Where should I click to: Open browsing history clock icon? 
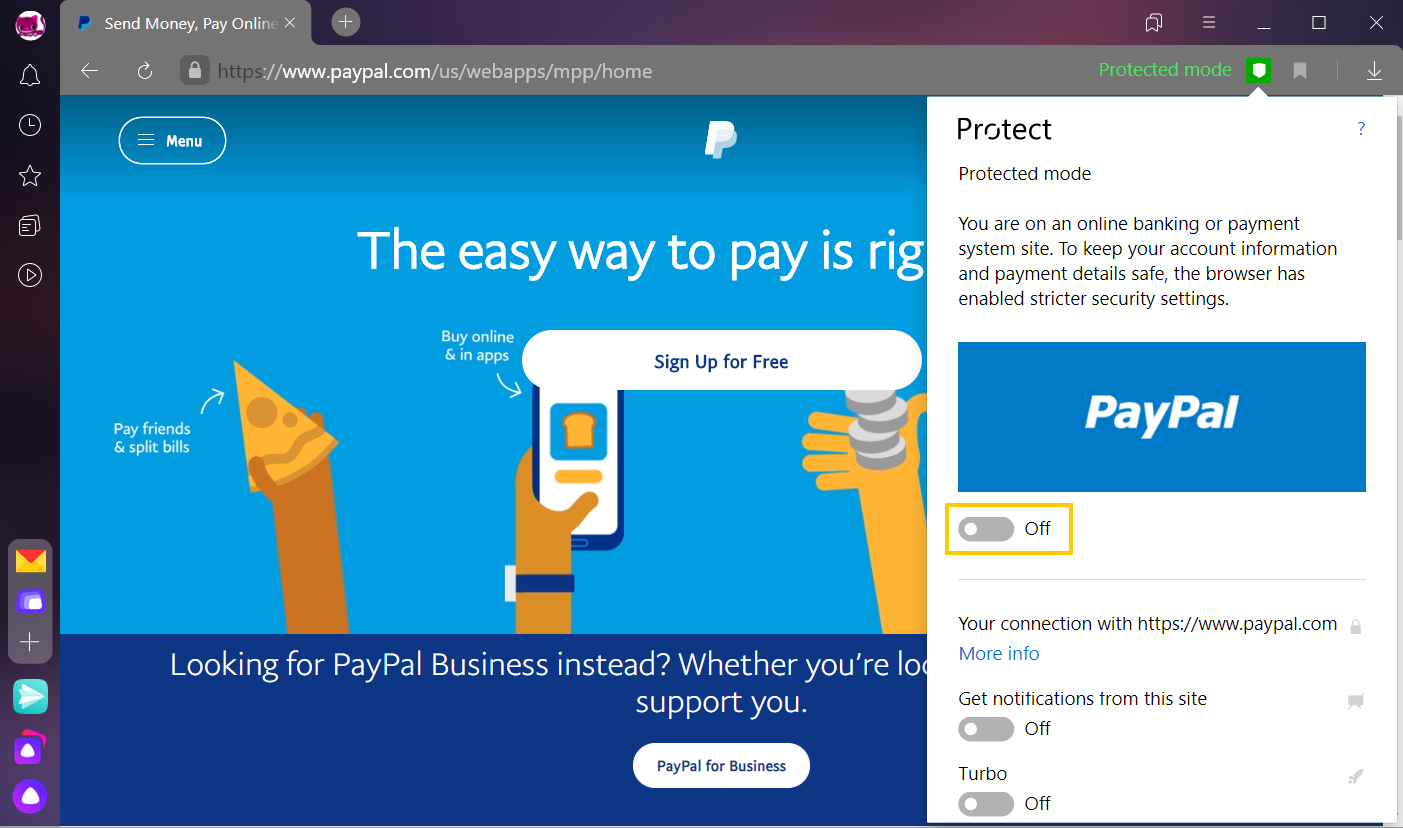(30, 125)
